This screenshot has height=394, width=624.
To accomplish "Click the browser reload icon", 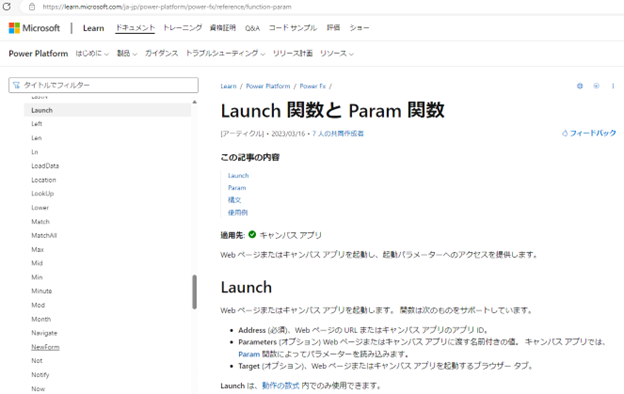I will pos(7,7).
